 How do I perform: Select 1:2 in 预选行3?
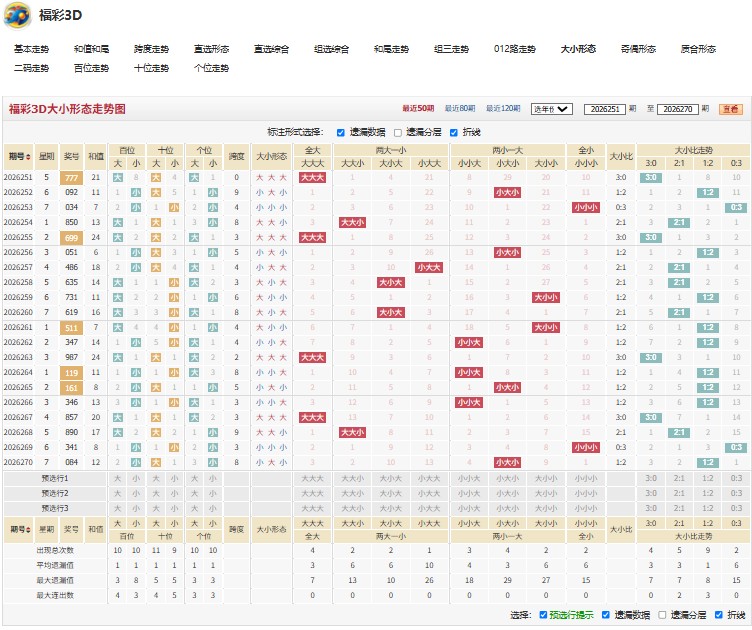click(708, 508)
